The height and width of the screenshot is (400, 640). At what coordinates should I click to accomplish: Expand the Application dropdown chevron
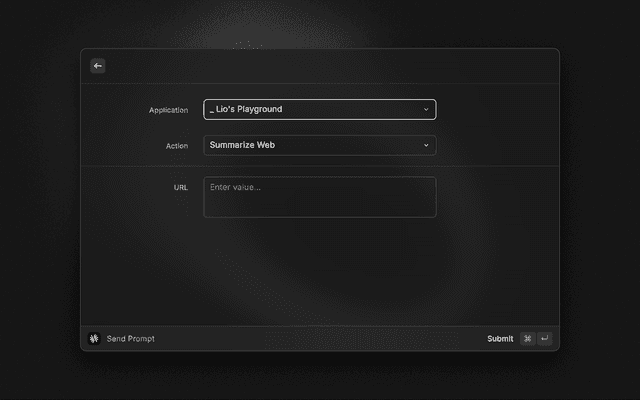pos(426,109)
